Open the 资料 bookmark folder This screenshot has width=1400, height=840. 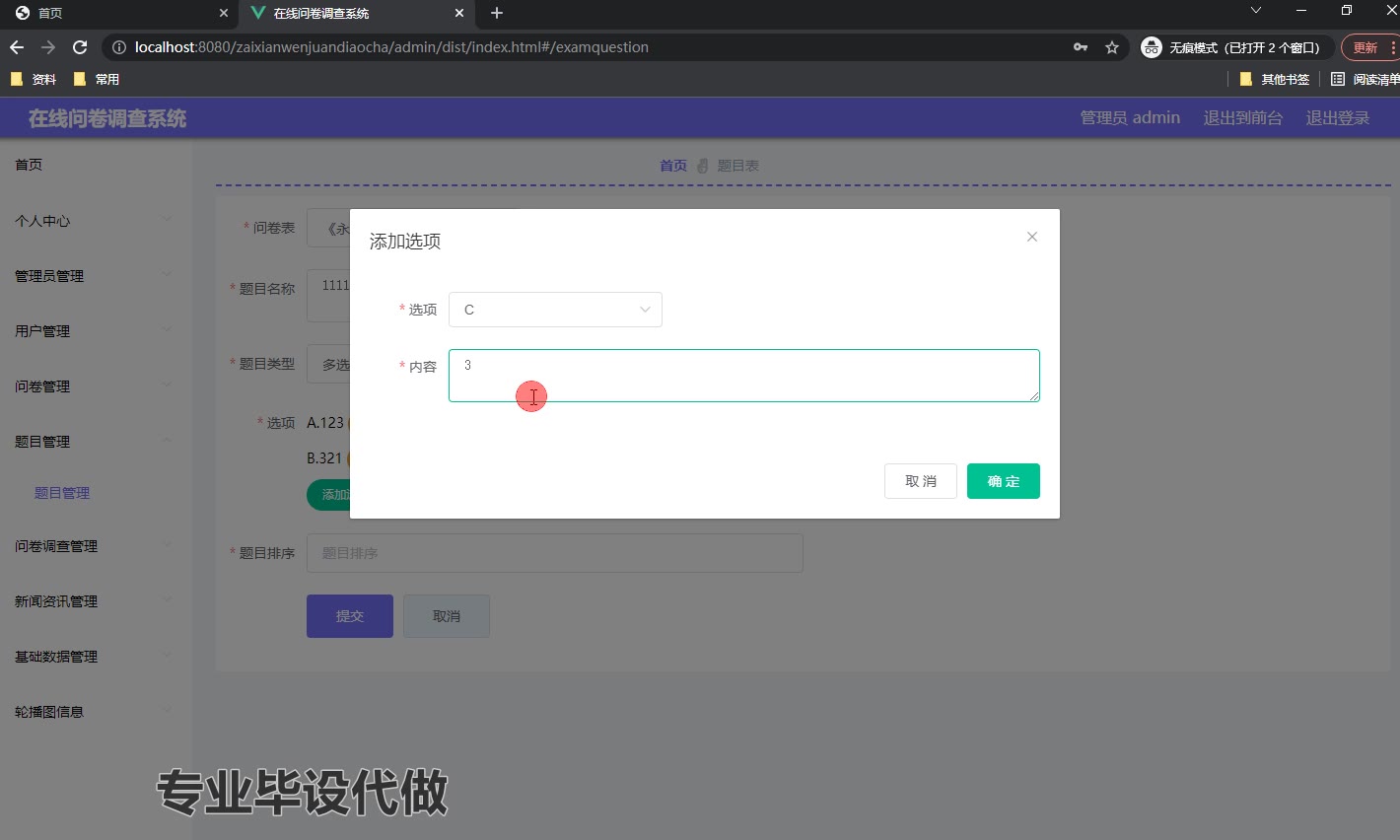click(x=34, y=79)
